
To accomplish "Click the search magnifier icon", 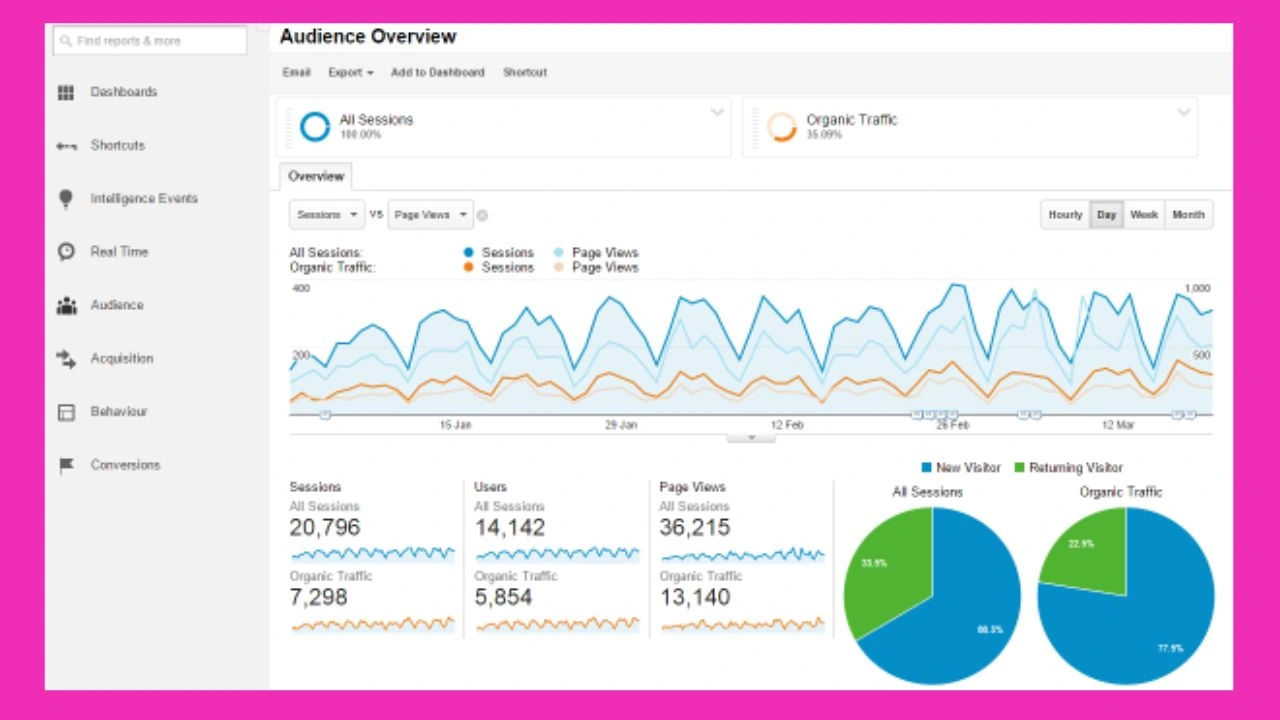I will pos(66,41).
